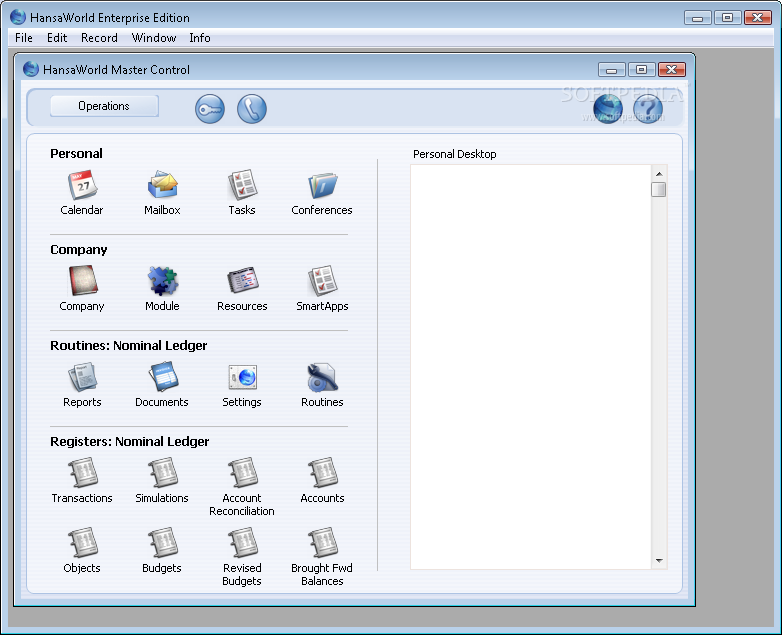Open the SmartApps icon
The height and width of the screenshot is (635, 782).
pyautogui.click(x=322, y=281)
